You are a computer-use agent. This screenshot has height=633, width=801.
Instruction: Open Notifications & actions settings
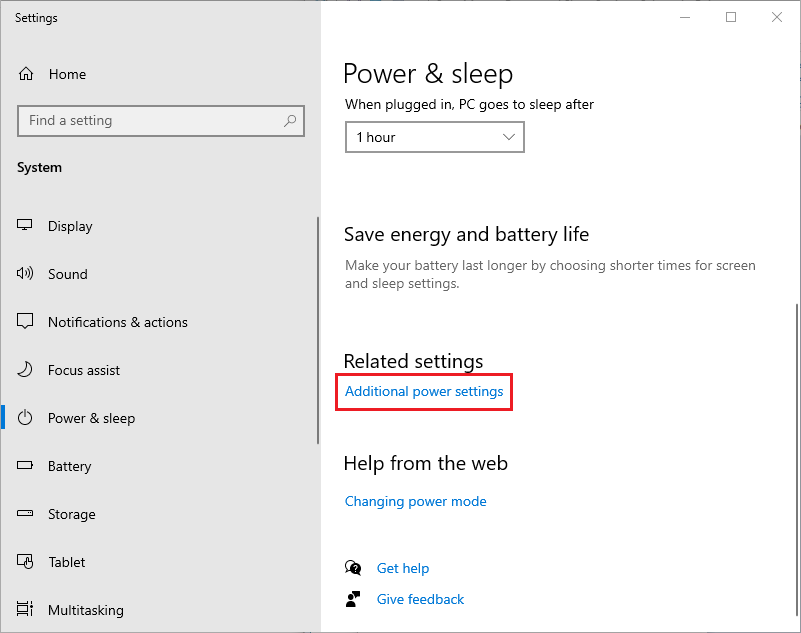pyautogui.click(x=117, y=322)
